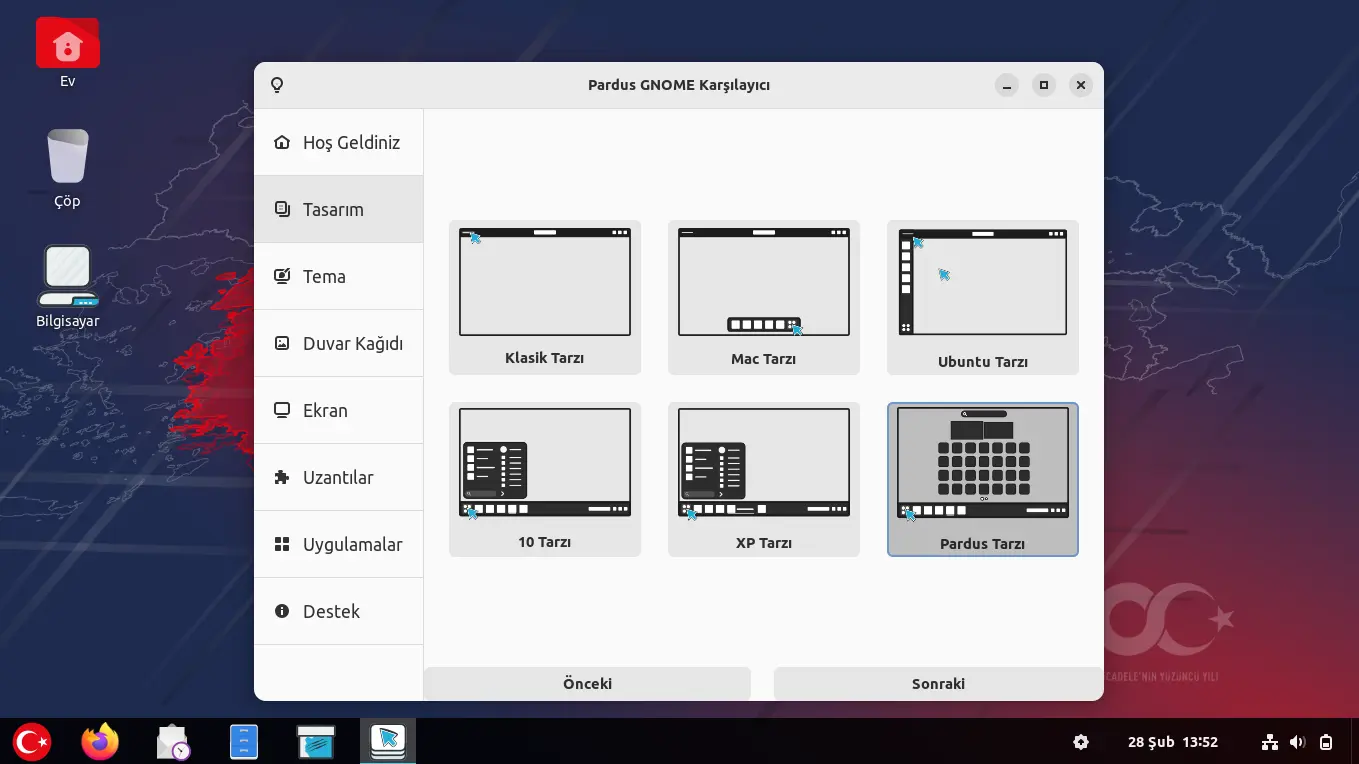1359x764 pixels.
Task: Open the clock showing 28 Şub 13:52
Action: point(1172,742)
